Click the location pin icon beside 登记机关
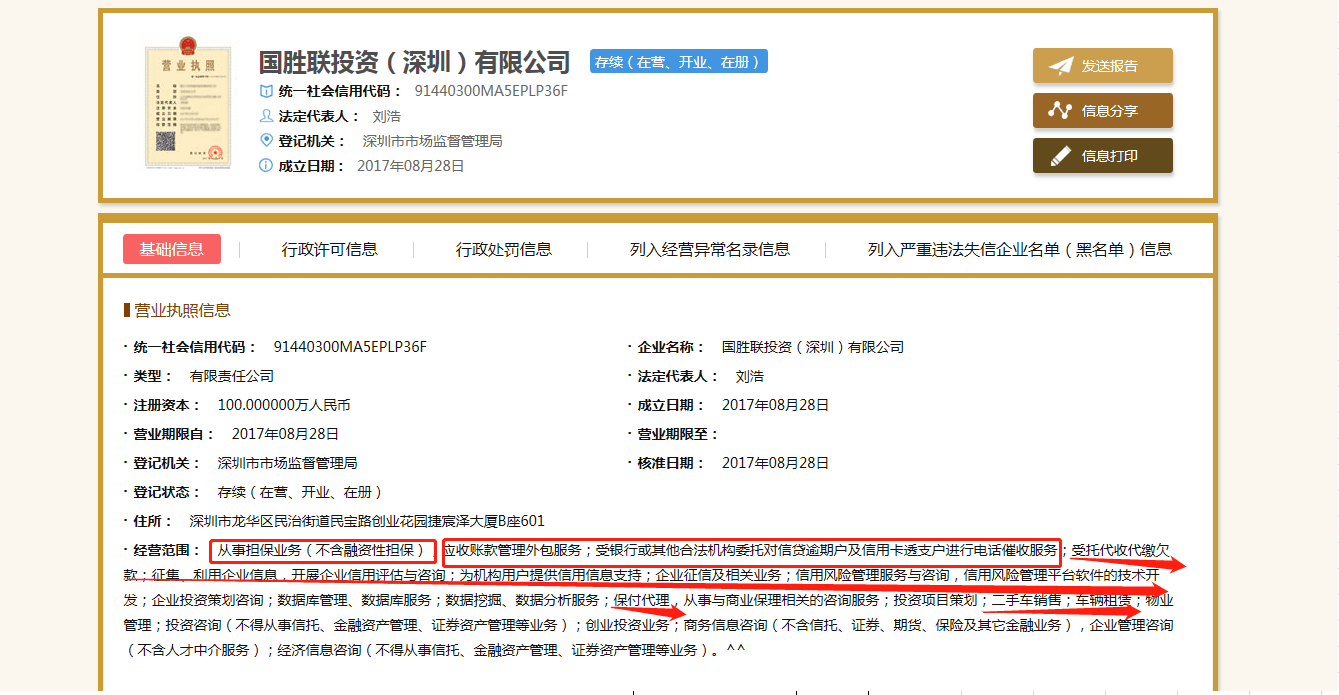The image size is (1339, 695). (266, 140)
